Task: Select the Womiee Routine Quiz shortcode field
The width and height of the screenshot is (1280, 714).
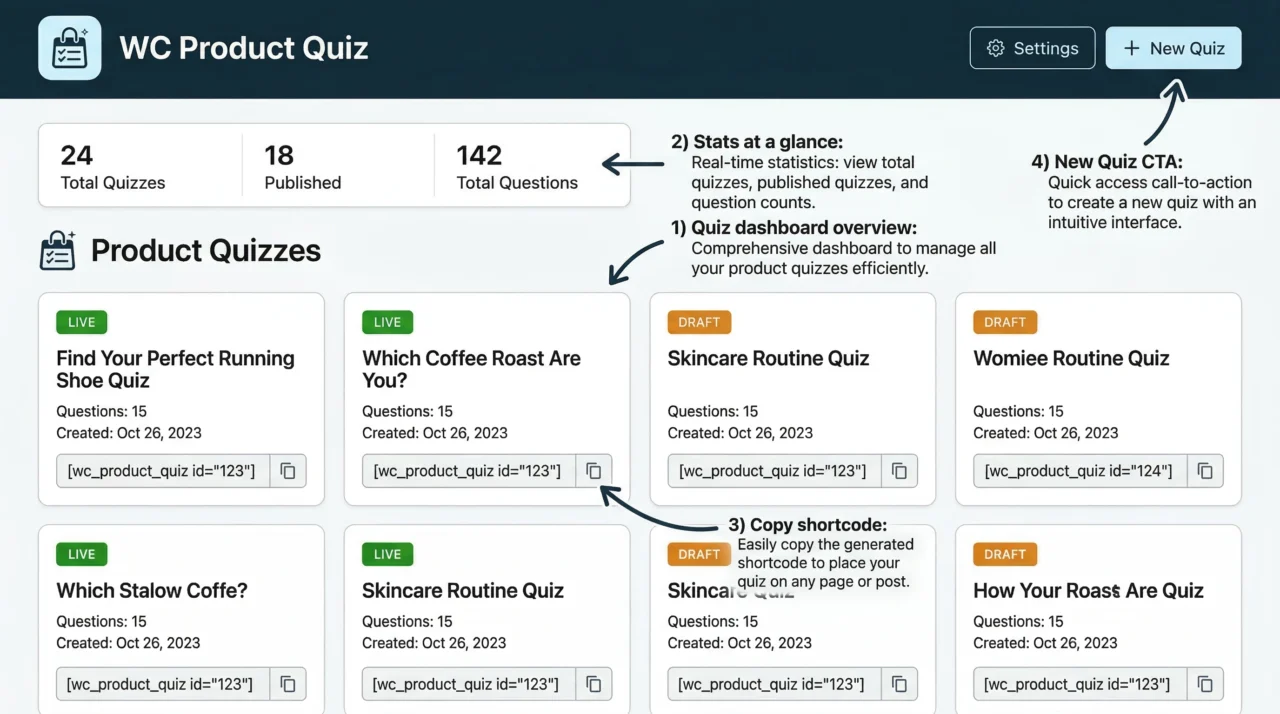Action: pos(1080,471)
